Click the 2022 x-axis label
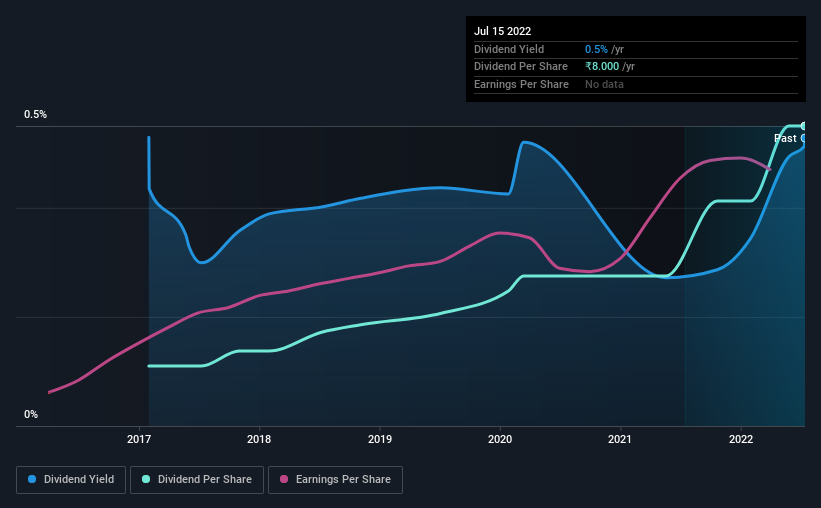821x508 pixels. pos(741,439)
